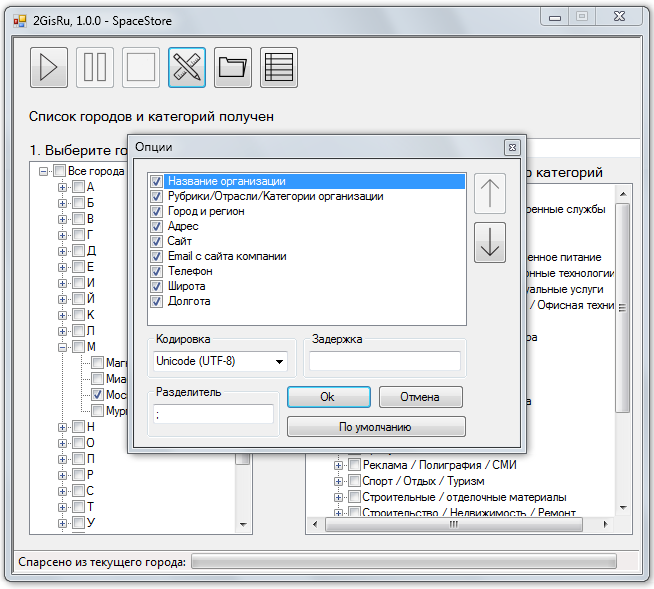Uncheck the Сайт field checkbox
Image resolution: width=654 pixels, height=589 pixels.
pyautogui.click(x=156, y=242)
